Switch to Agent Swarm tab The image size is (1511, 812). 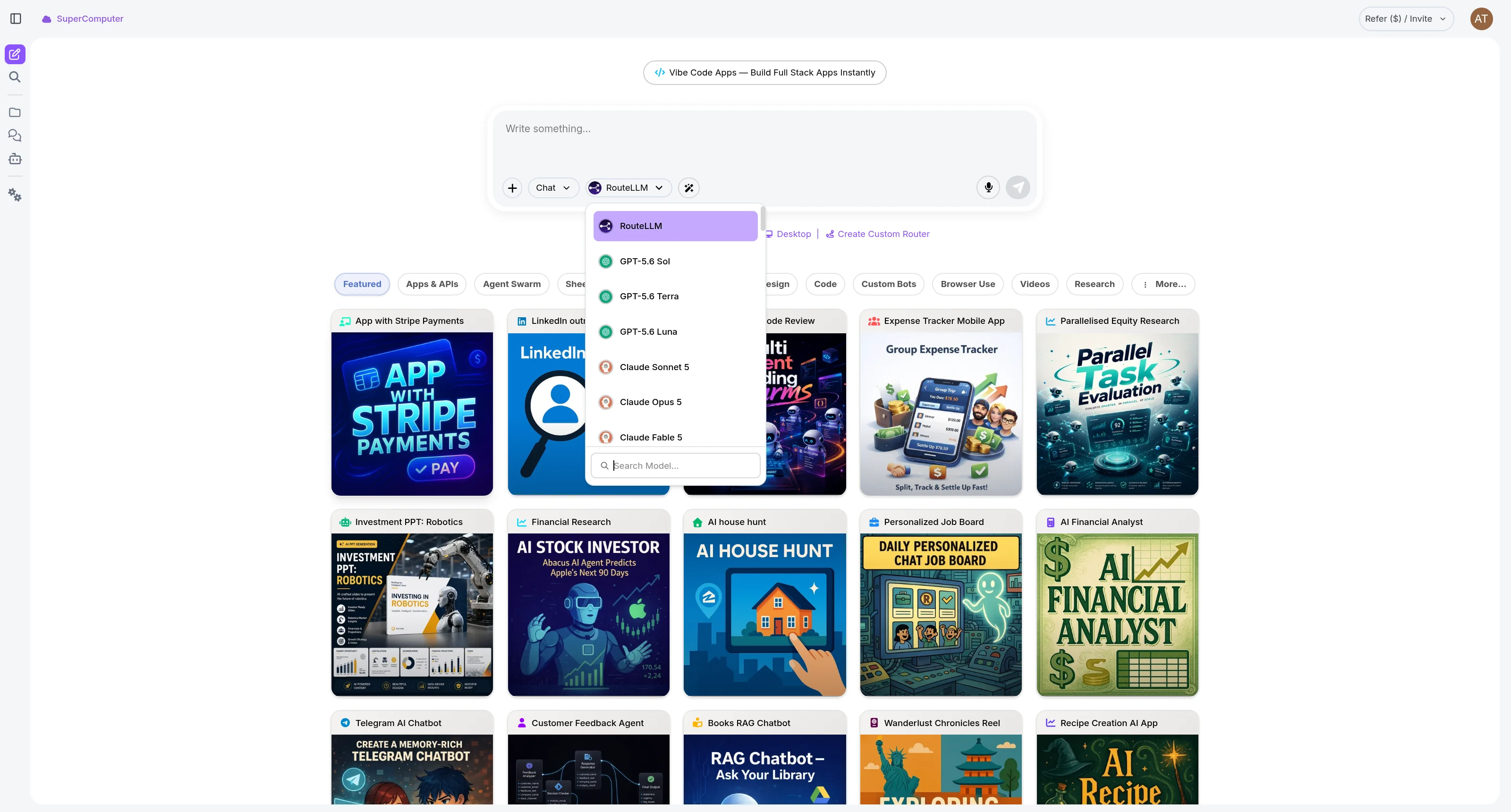[511, 284]
